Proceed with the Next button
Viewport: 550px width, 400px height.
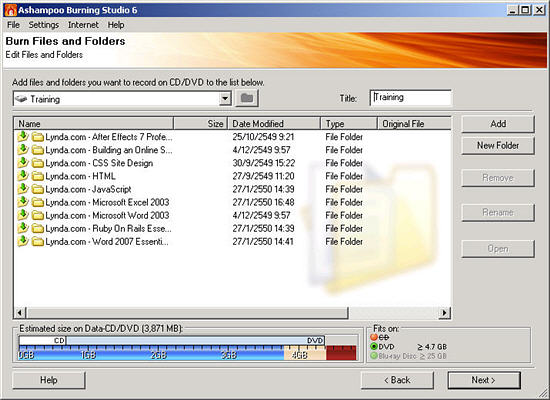pos(484,380)
